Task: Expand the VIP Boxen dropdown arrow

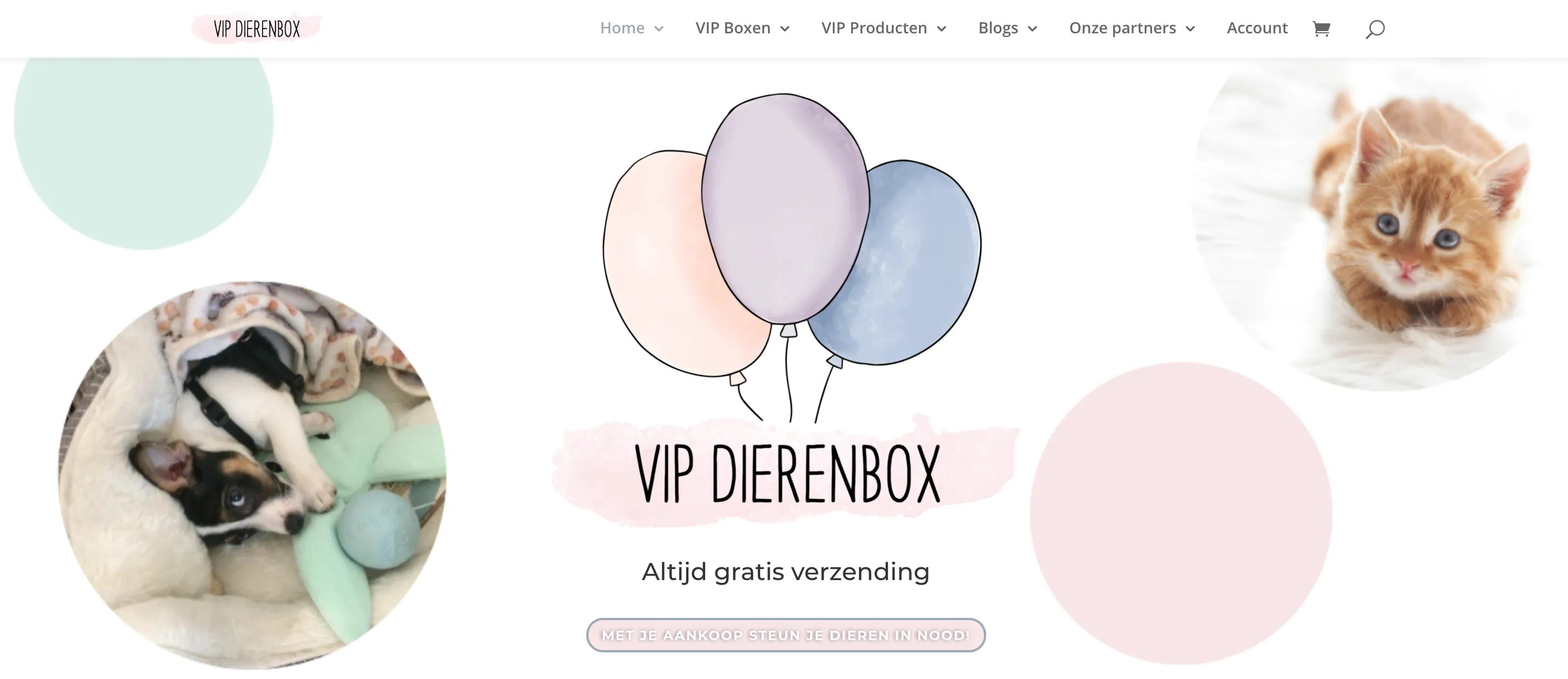Action: pos(785,29)
